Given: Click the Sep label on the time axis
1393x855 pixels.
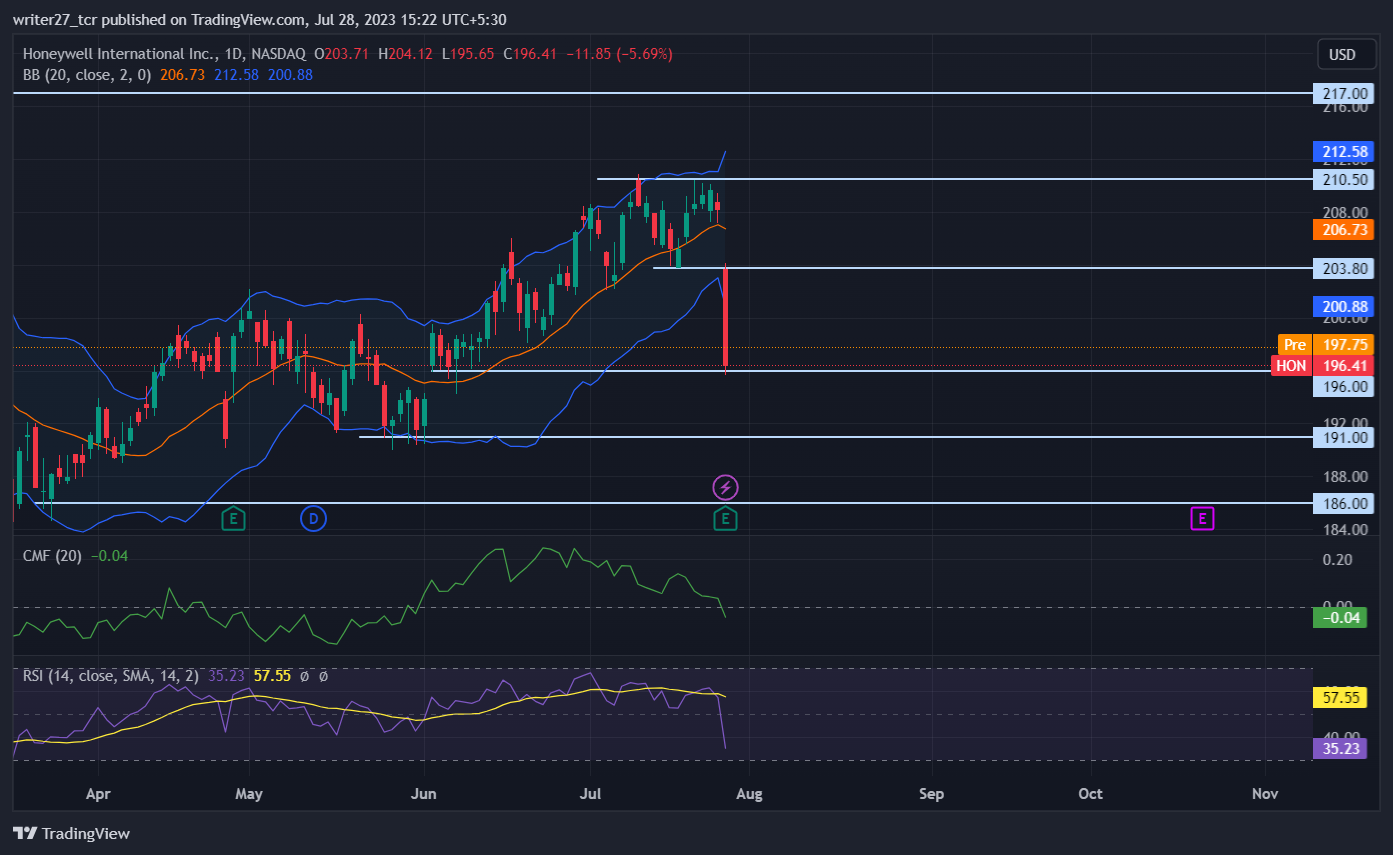Looking at the screenshot, I should [931, 794].
